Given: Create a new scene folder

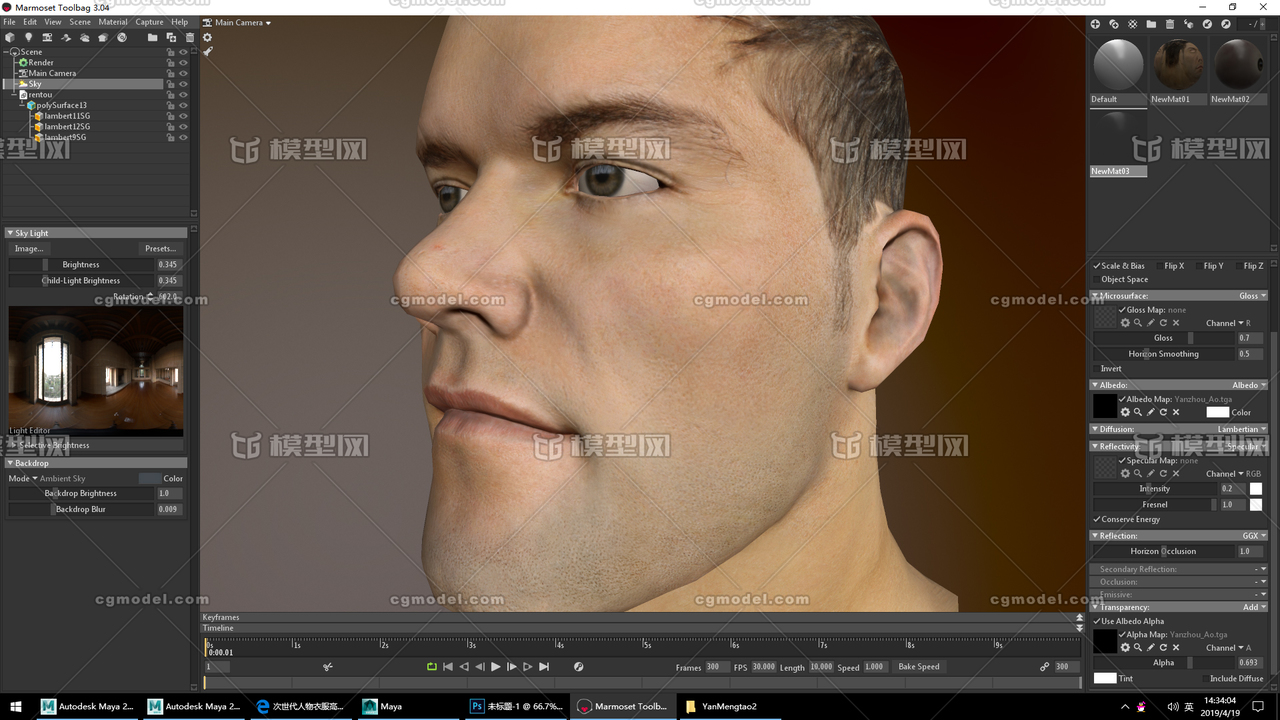Looking at the screenshot, I should point(152,38).
